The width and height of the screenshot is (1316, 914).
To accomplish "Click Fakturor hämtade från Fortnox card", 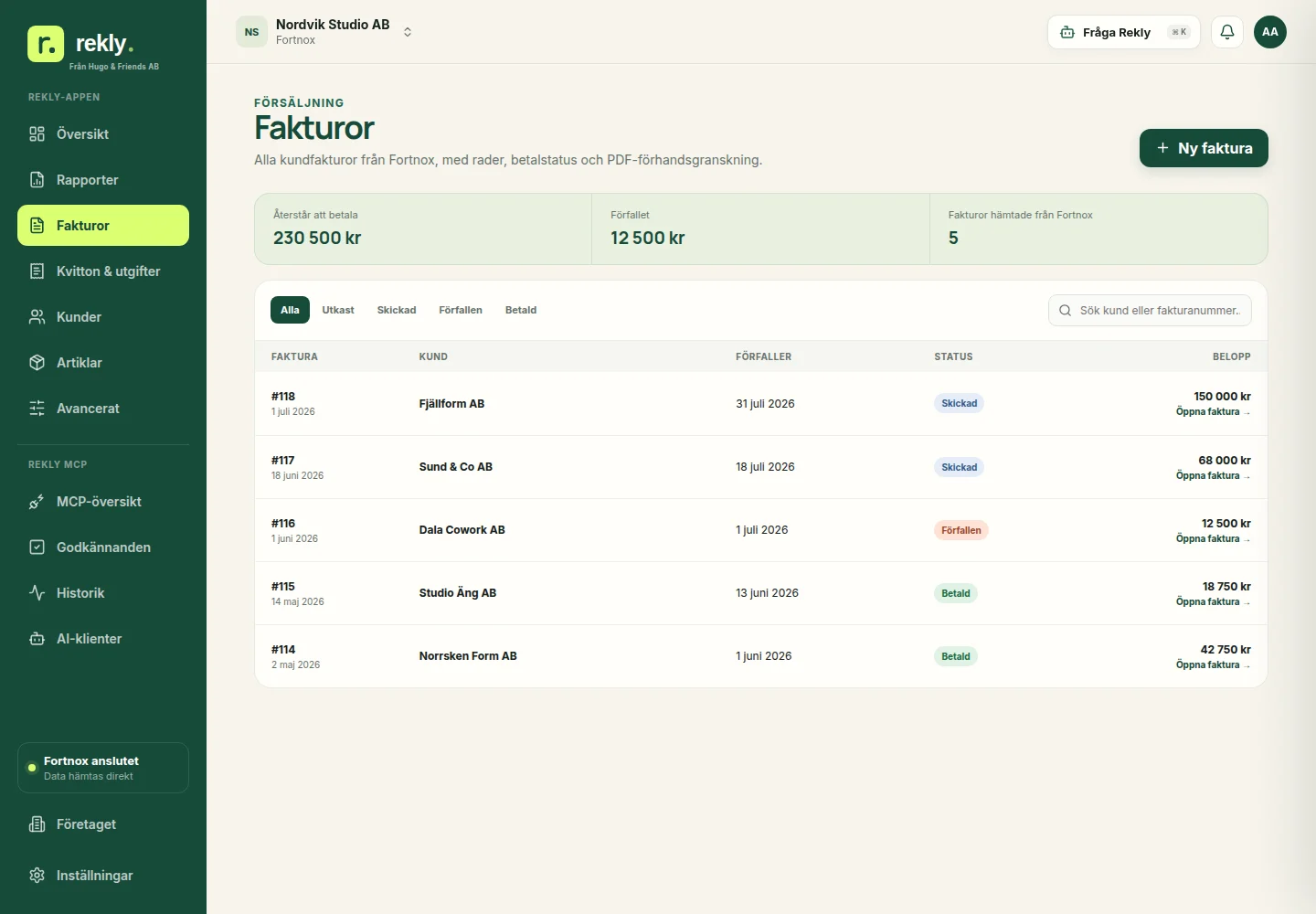I will click(1098, 228).
